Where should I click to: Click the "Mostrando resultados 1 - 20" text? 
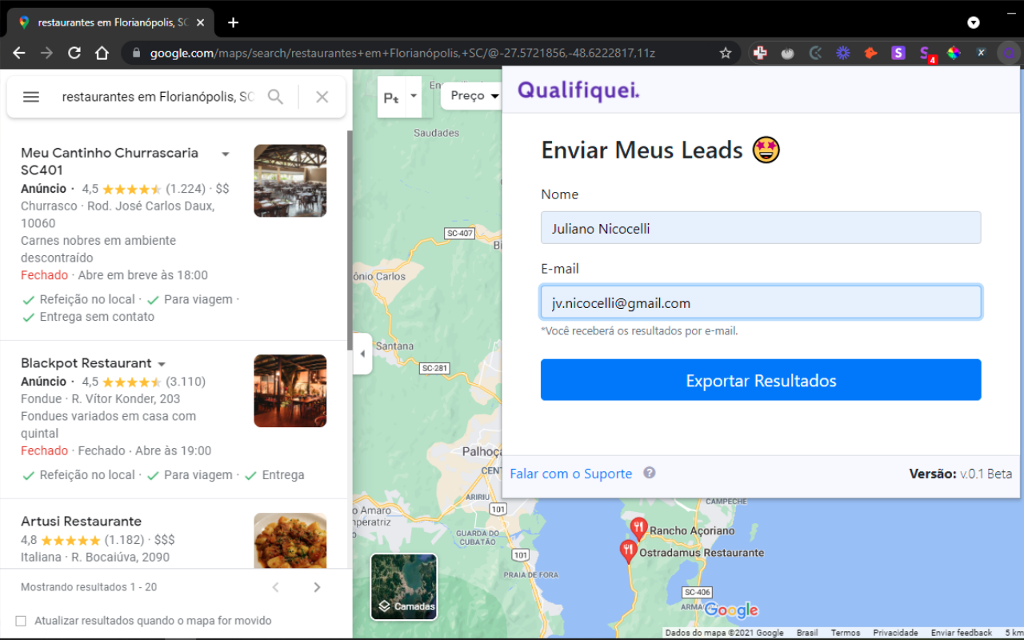point(89,587)
